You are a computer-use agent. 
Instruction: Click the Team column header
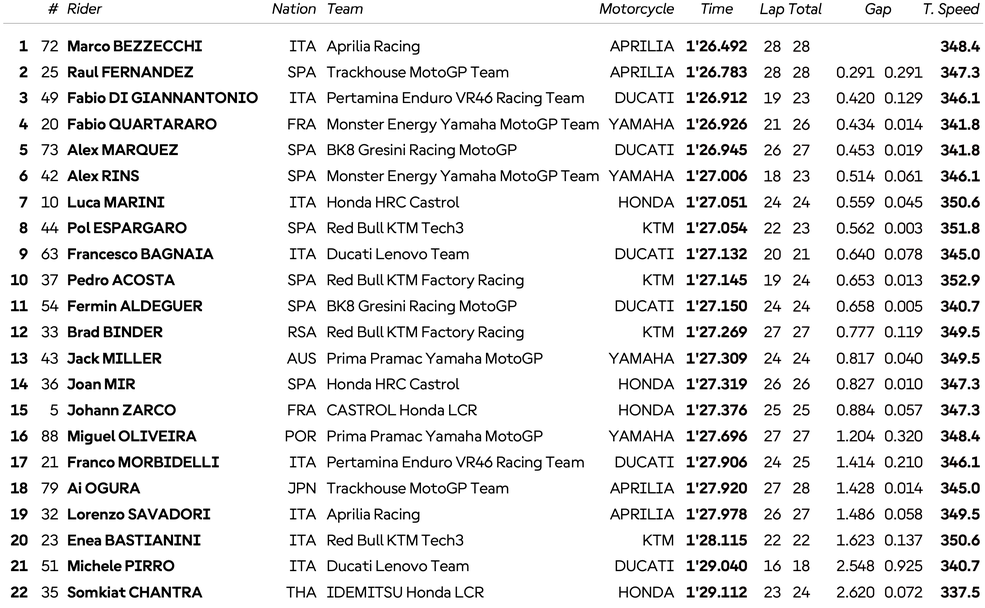point(345,9)
